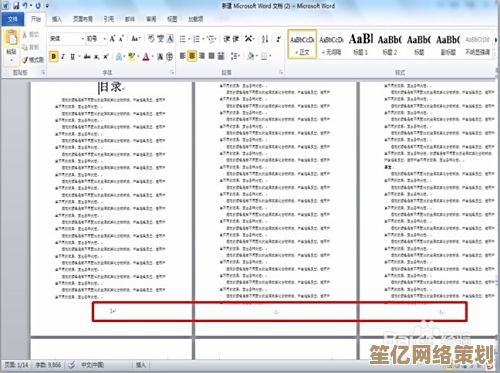
Task: Switch to the 引用 References tab
Action: (x=108, y=19)
